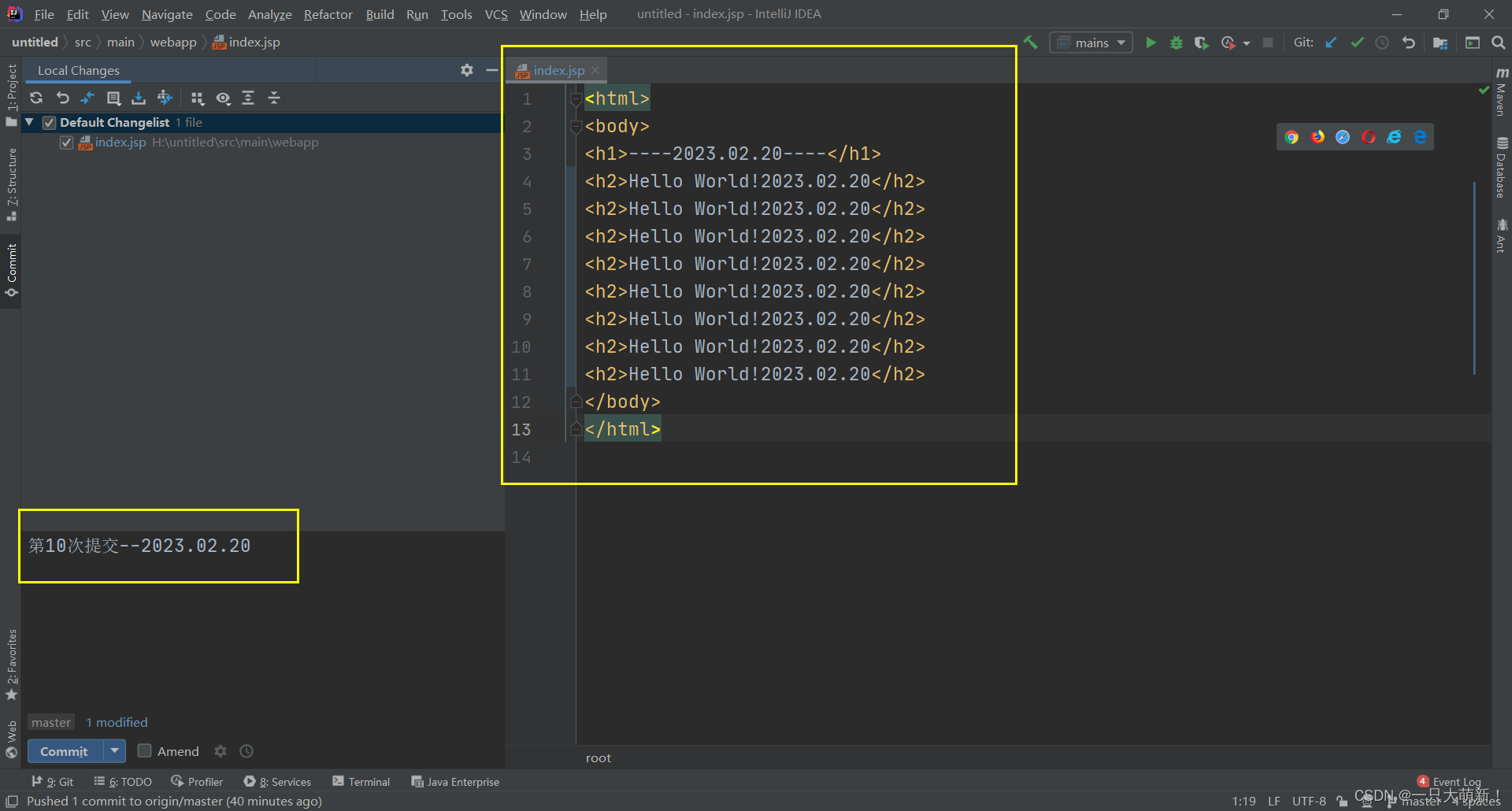Open the Project Structure icon
Viewport: 1512px width, 811px height.
pyautogui.click(x=1440, y=43)
